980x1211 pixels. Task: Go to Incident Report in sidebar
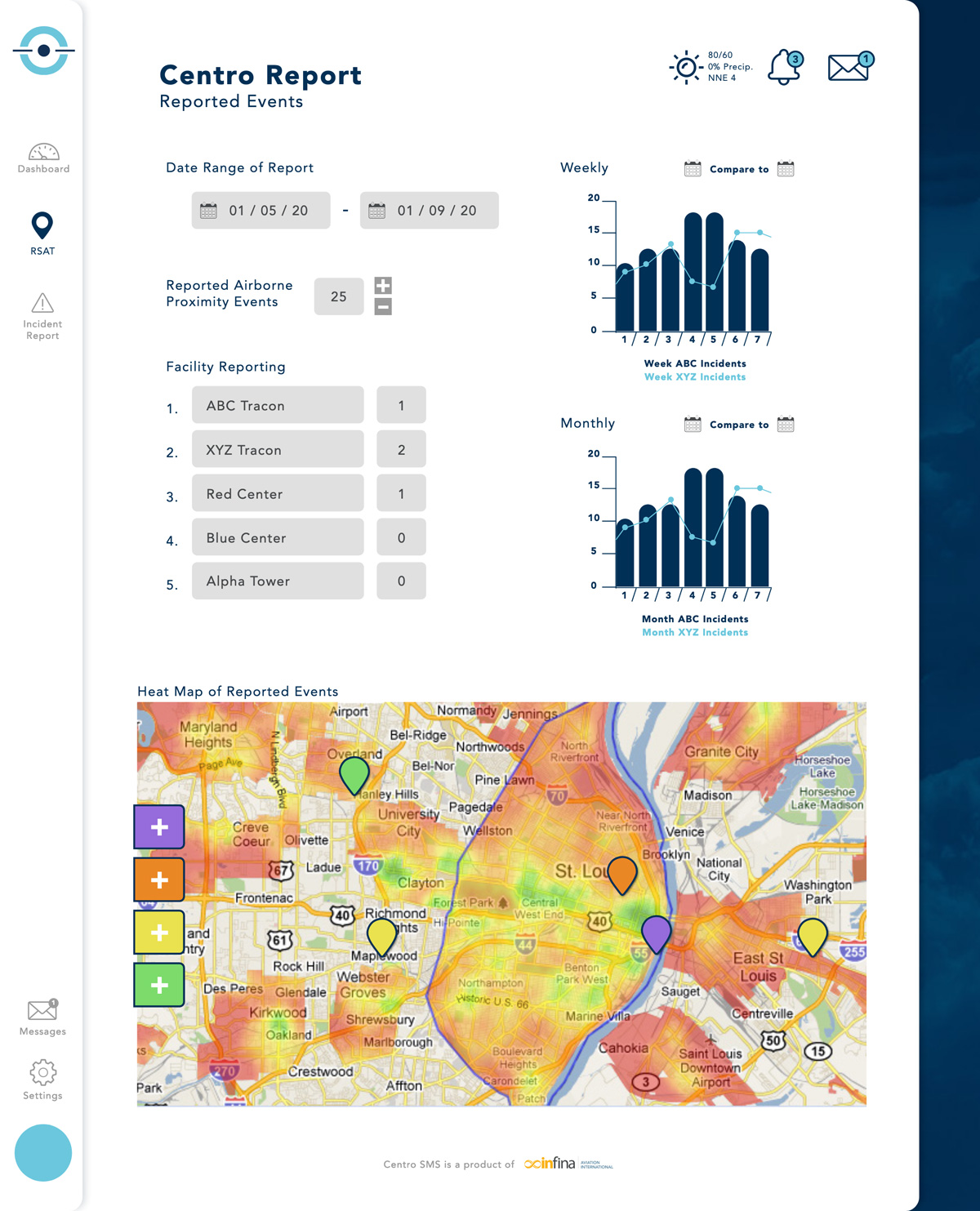pyautogui.click(x=42, y=316)
